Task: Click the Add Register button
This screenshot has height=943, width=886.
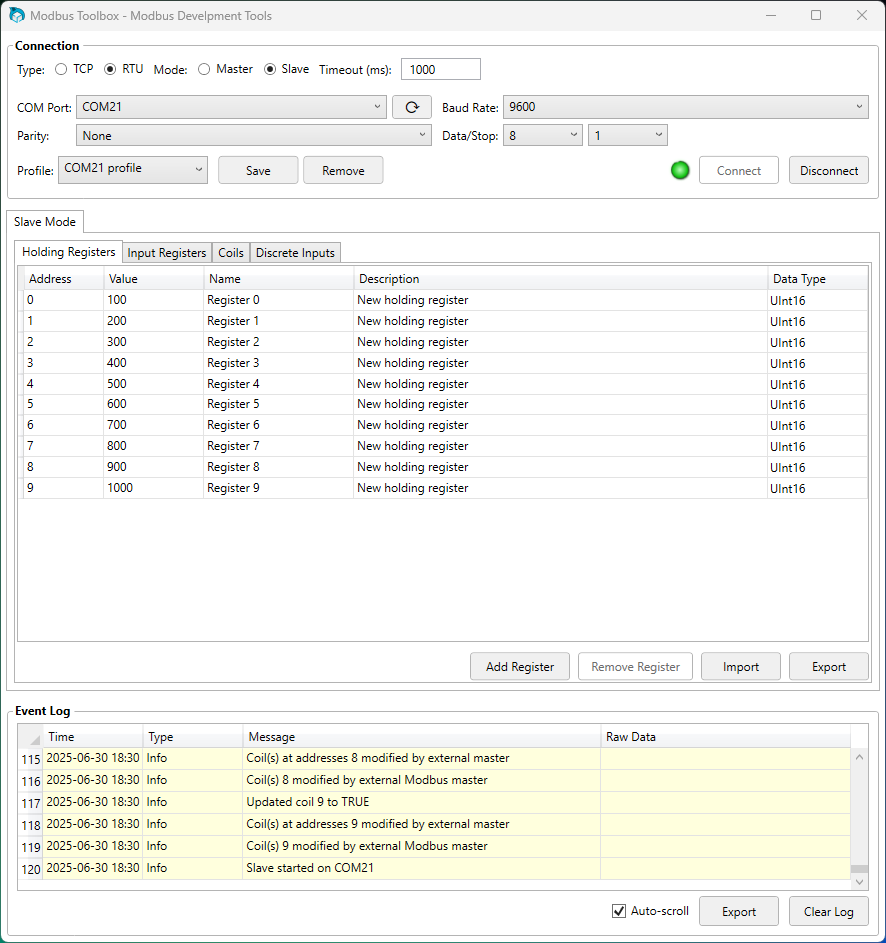Action: click(x=519, y=666)
